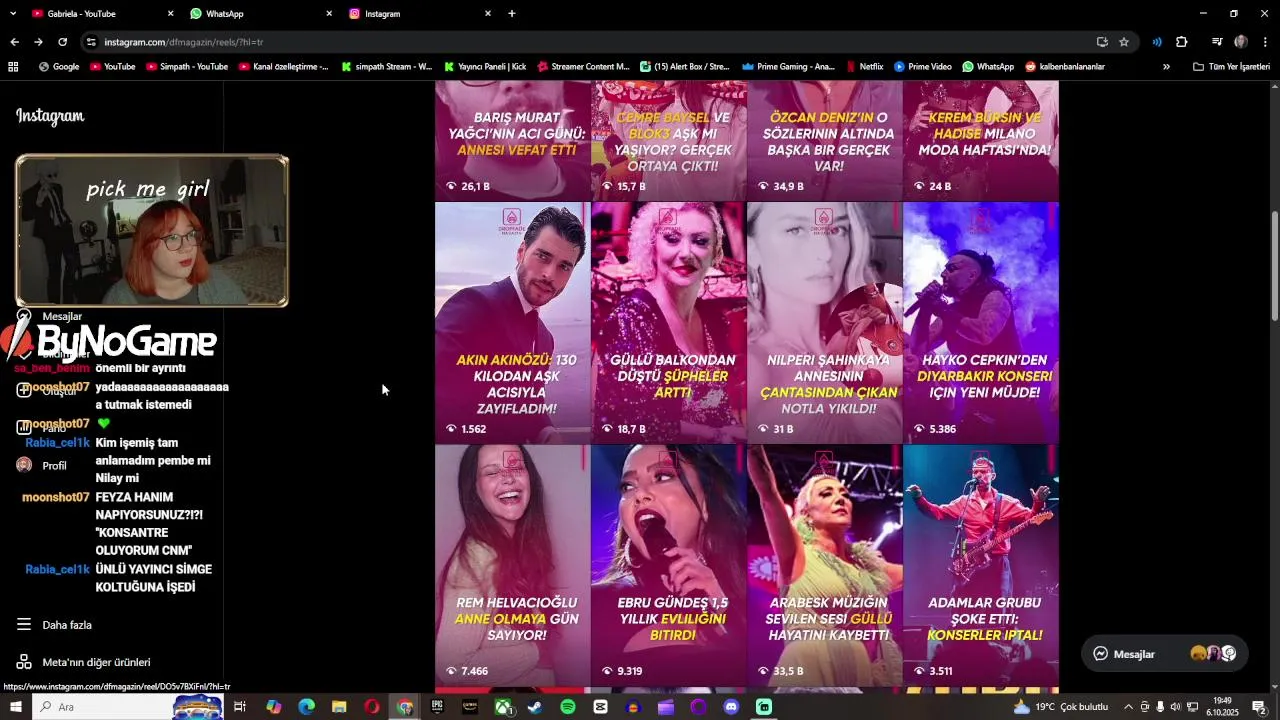Open Xbox app from the taskbar
The image size is (1280, 720).
pyautogui.click(x=503, y=707)
